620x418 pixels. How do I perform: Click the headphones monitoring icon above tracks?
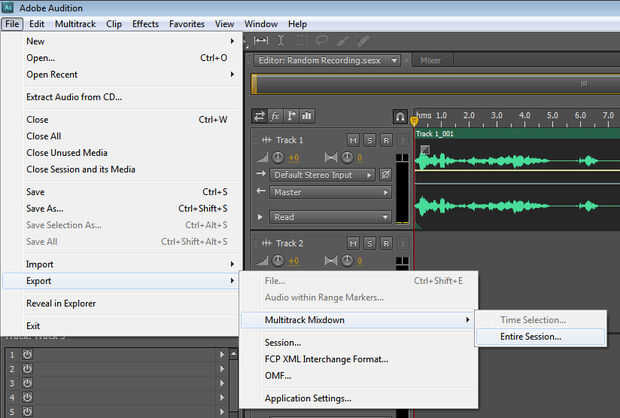400,116
